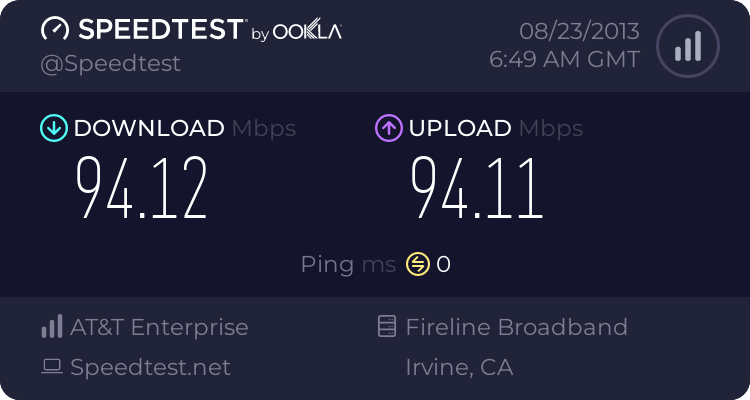Click the laptop icon beside Speedtest.net
The width and height of the screenshot is (750, 400).
coord(52,367)
